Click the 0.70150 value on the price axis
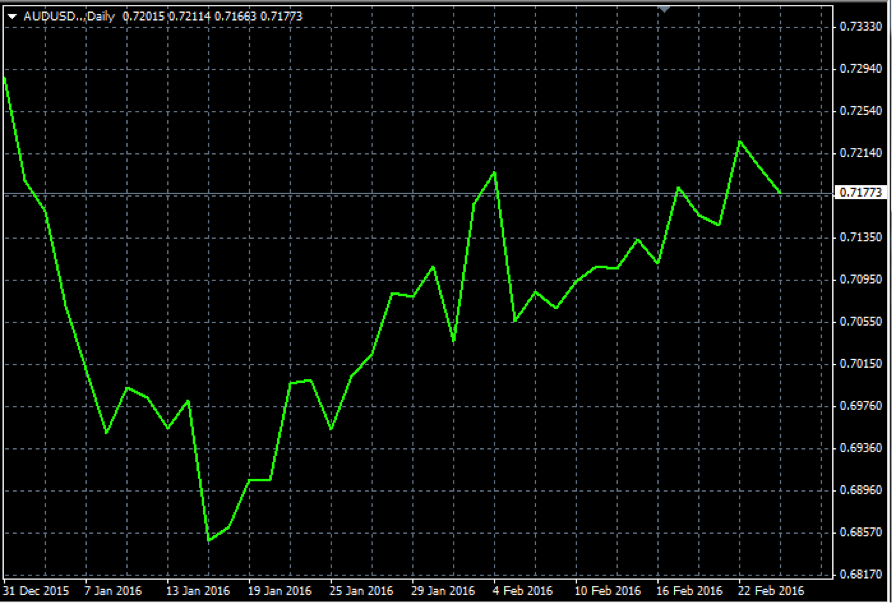The height and width of the screenshot is (603, 893). click(x=862, y=363)
